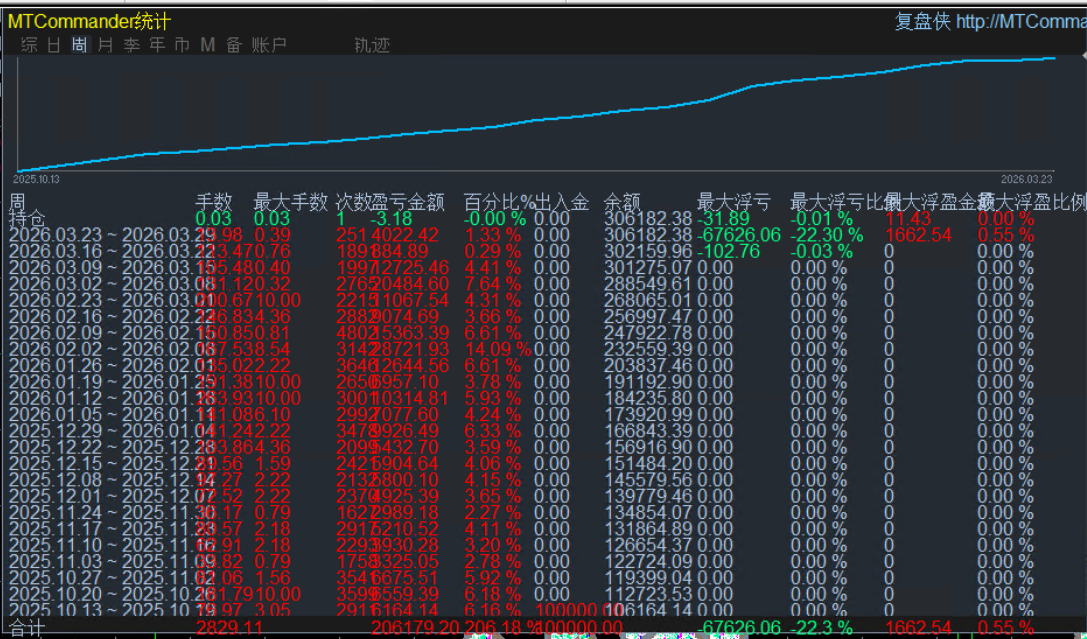Click the 2025.10.13 chart start date
The image size is (1087, 639).
coord(36,180)
